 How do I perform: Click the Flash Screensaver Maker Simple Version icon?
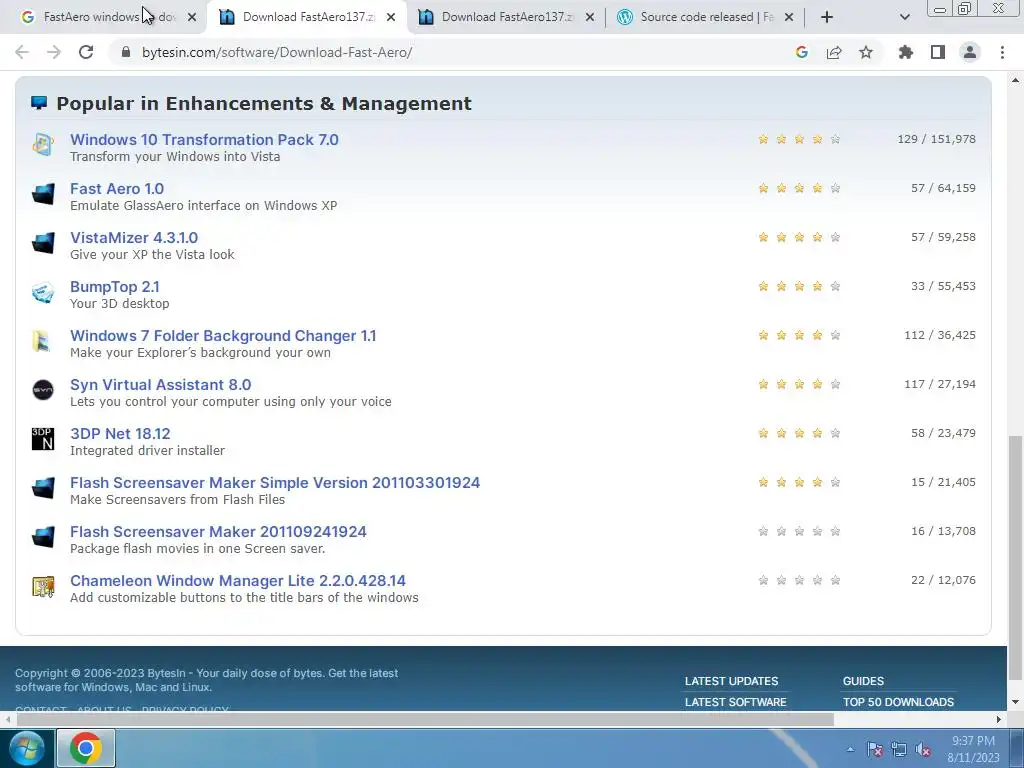click(43, 488)
